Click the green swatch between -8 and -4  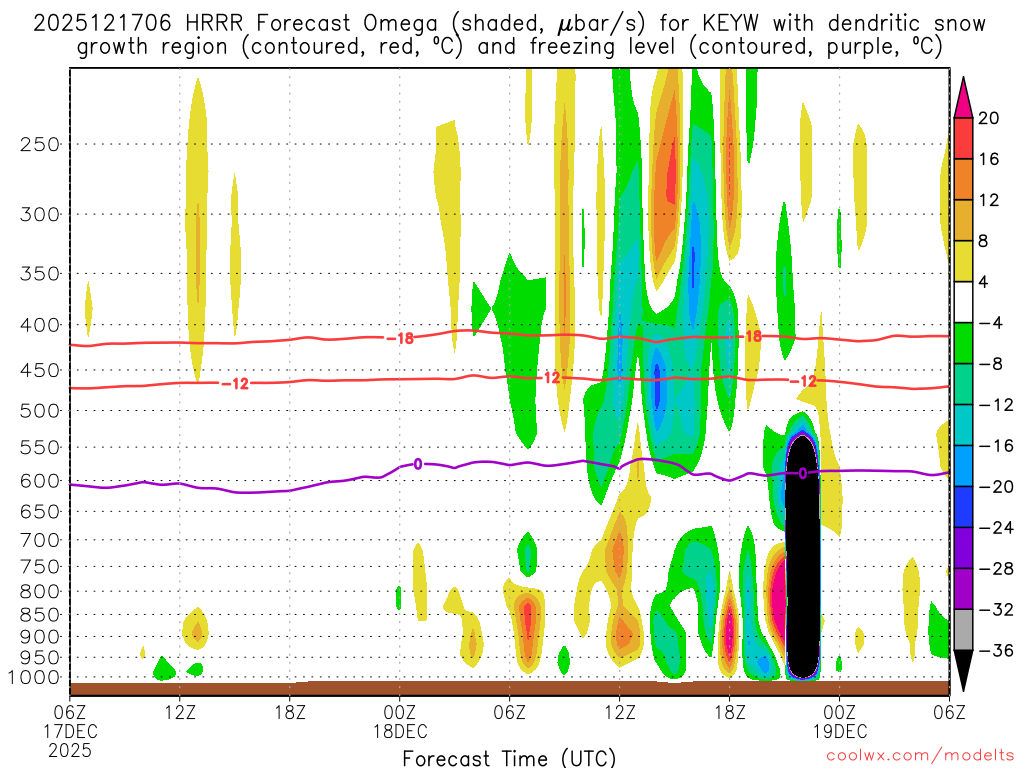tap(963, 343)
